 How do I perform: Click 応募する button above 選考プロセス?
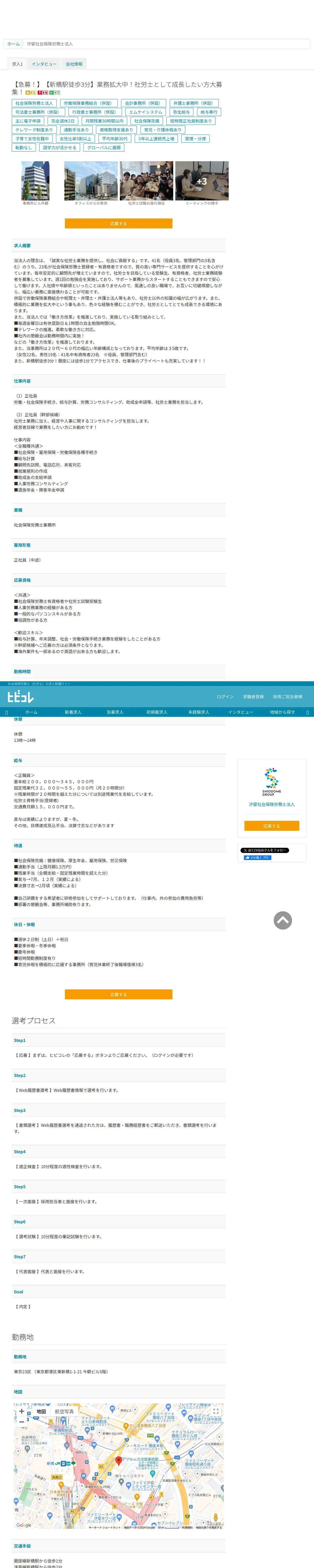point(118,994)
